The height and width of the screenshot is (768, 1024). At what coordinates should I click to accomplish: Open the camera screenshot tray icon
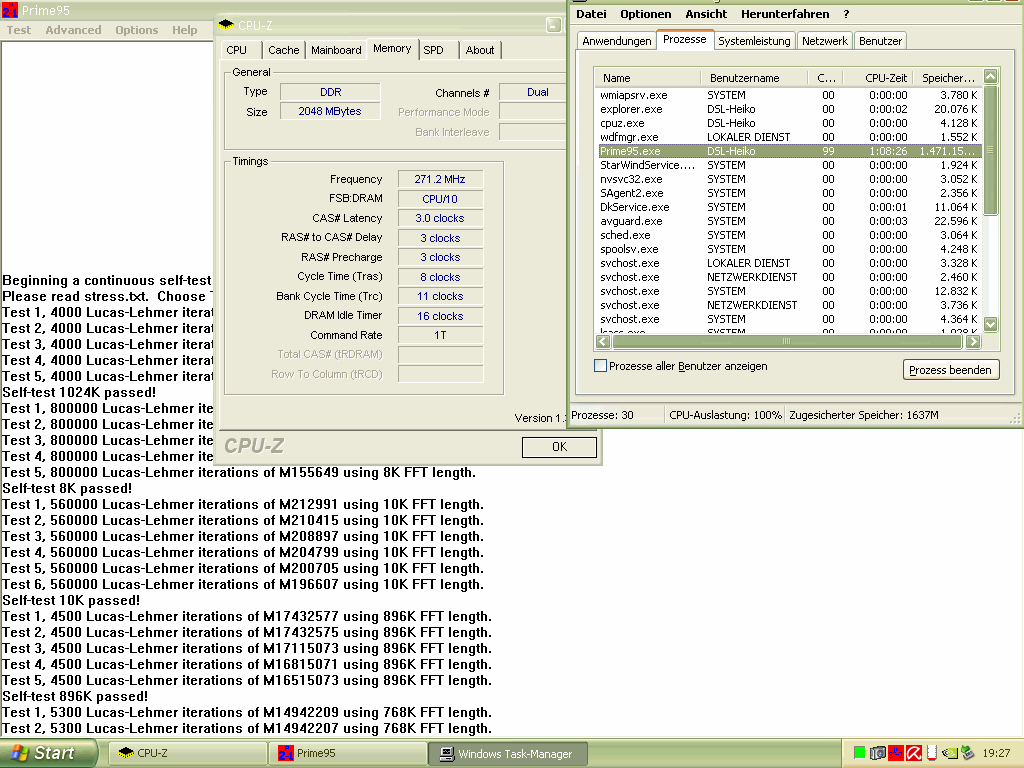point(878,753)
